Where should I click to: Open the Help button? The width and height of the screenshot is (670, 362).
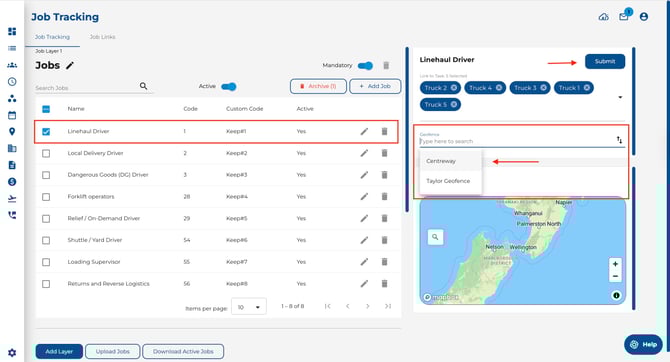tap(643, 344)
